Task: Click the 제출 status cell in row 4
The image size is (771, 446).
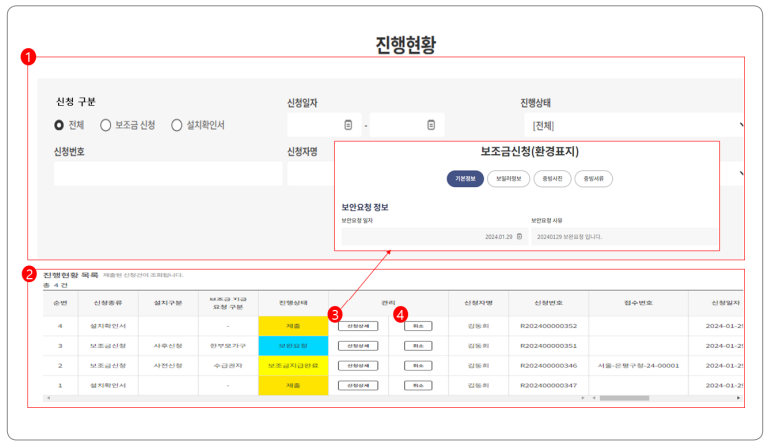Action: 293,326
